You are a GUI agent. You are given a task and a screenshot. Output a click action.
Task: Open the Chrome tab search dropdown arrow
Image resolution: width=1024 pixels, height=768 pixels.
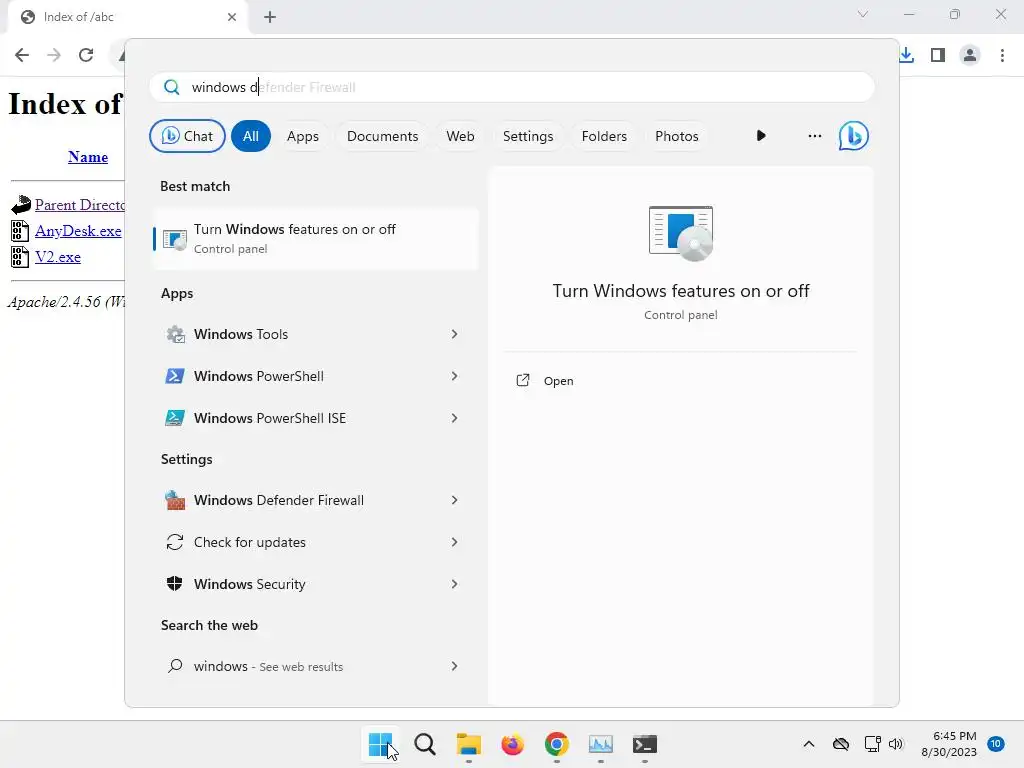click(x=863, y=14)
